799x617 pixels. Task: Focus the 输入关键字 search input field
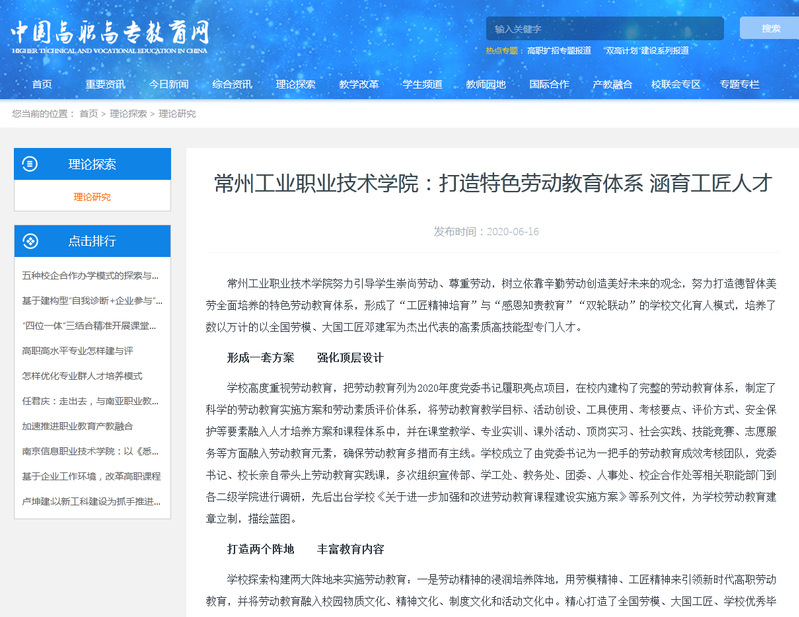[604, 29]
